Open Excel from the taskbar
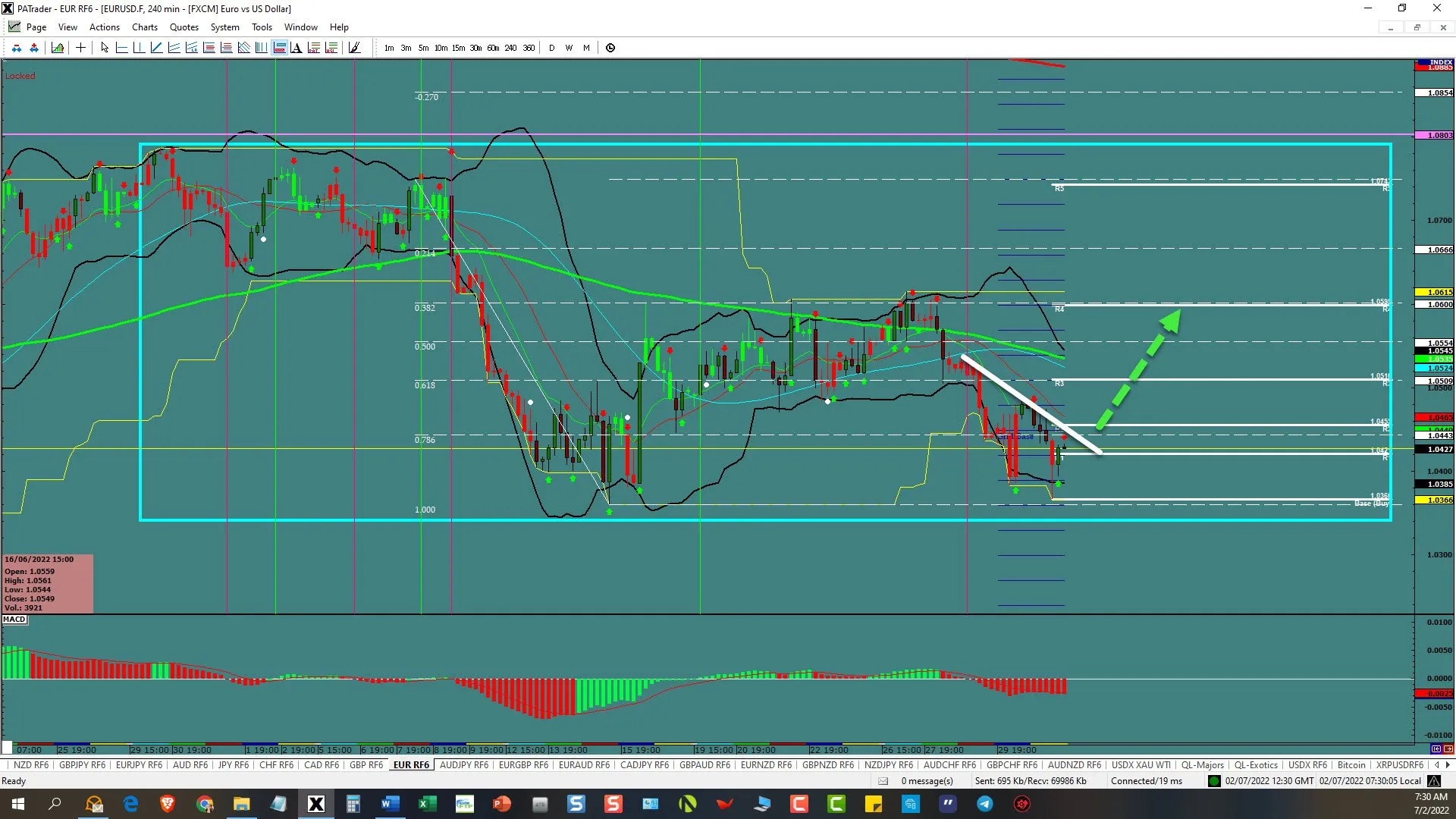Screen dimensions: 1456x819 click(427, 804)
